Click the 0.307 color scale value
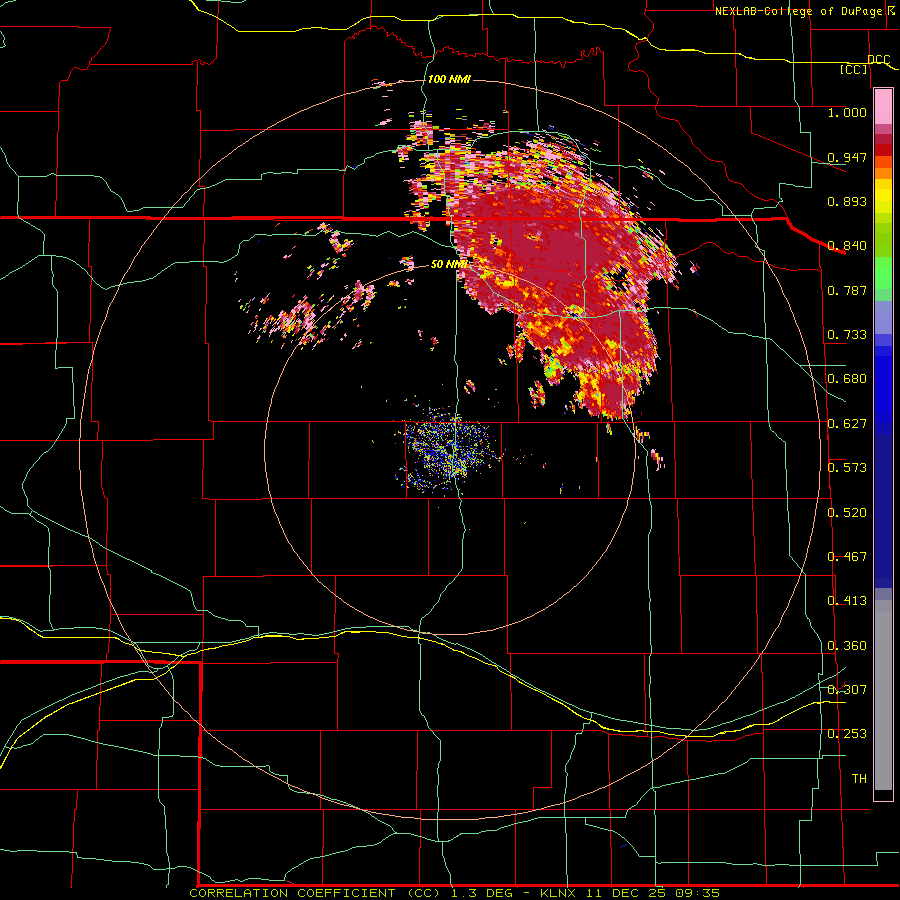The height and width of the screenshot is (900, 900). click(x=847, y=690)
